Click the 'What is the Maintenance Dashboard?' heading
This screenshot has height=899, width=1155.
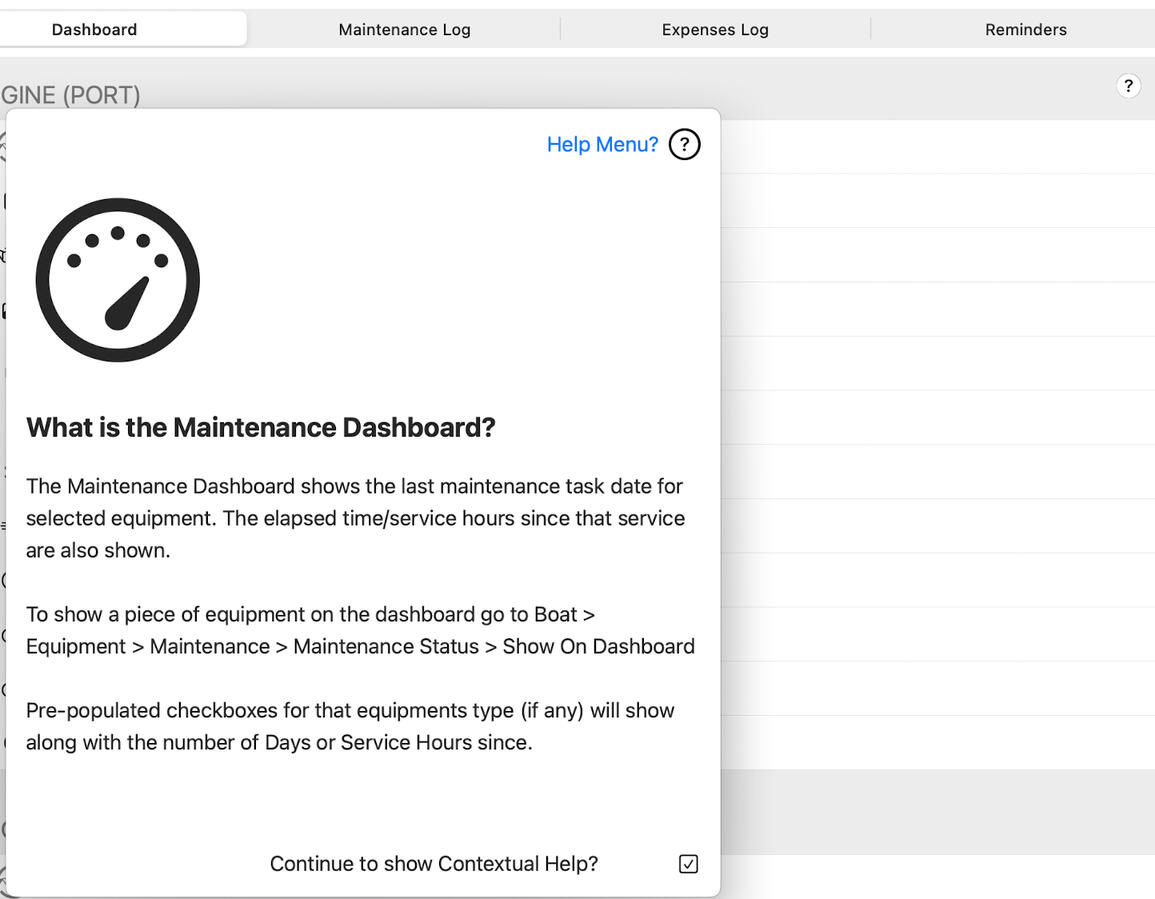pos(260,428)
